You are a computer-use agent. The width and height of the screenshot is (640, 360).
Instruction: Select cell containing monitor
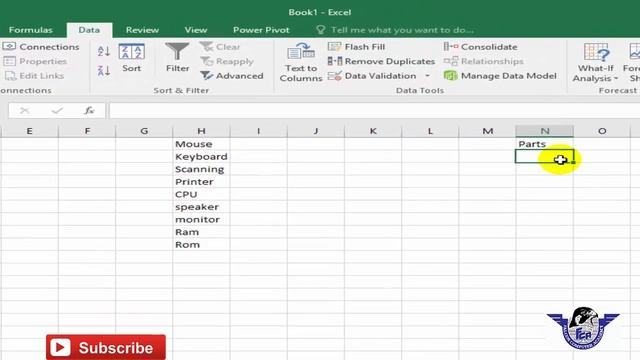tap(201, 220)
